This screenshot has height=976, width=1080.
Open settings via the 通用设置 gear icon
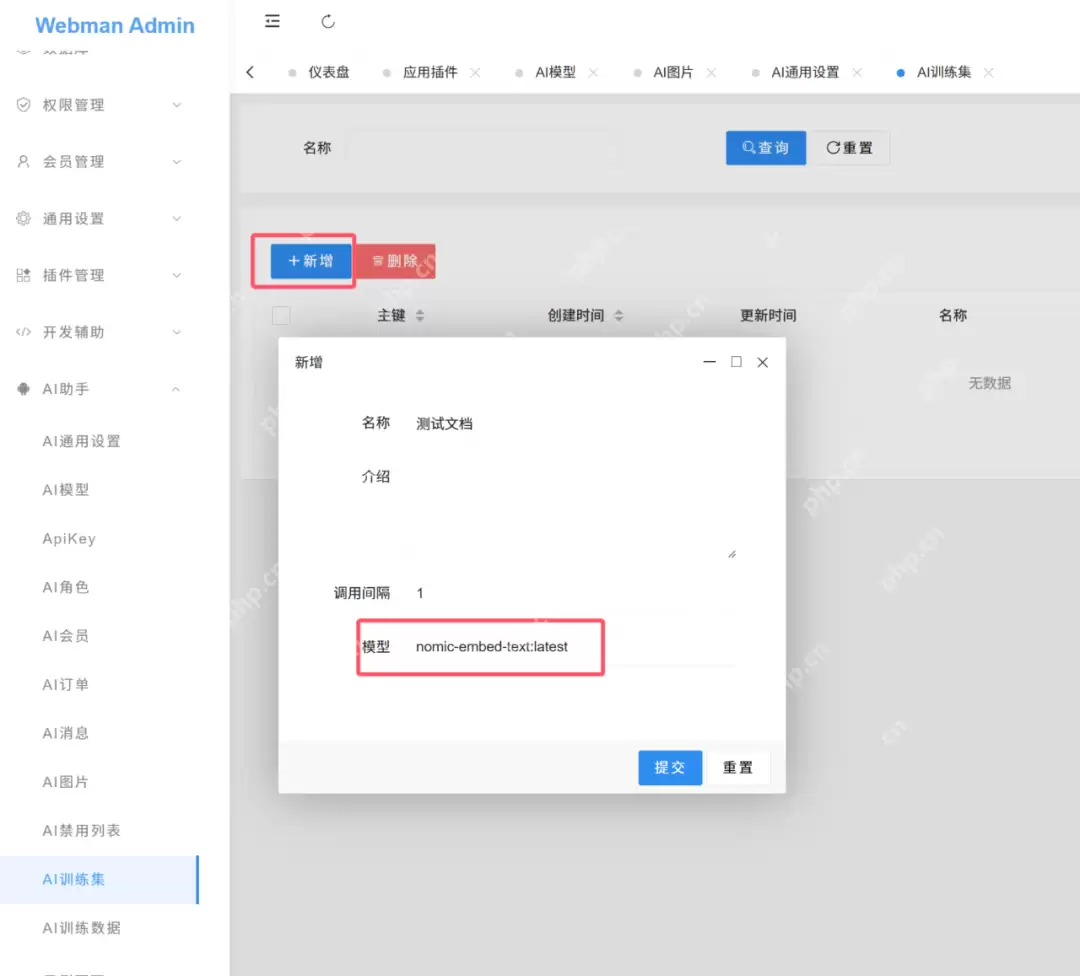pyautogui.click(x=24, y=218)
